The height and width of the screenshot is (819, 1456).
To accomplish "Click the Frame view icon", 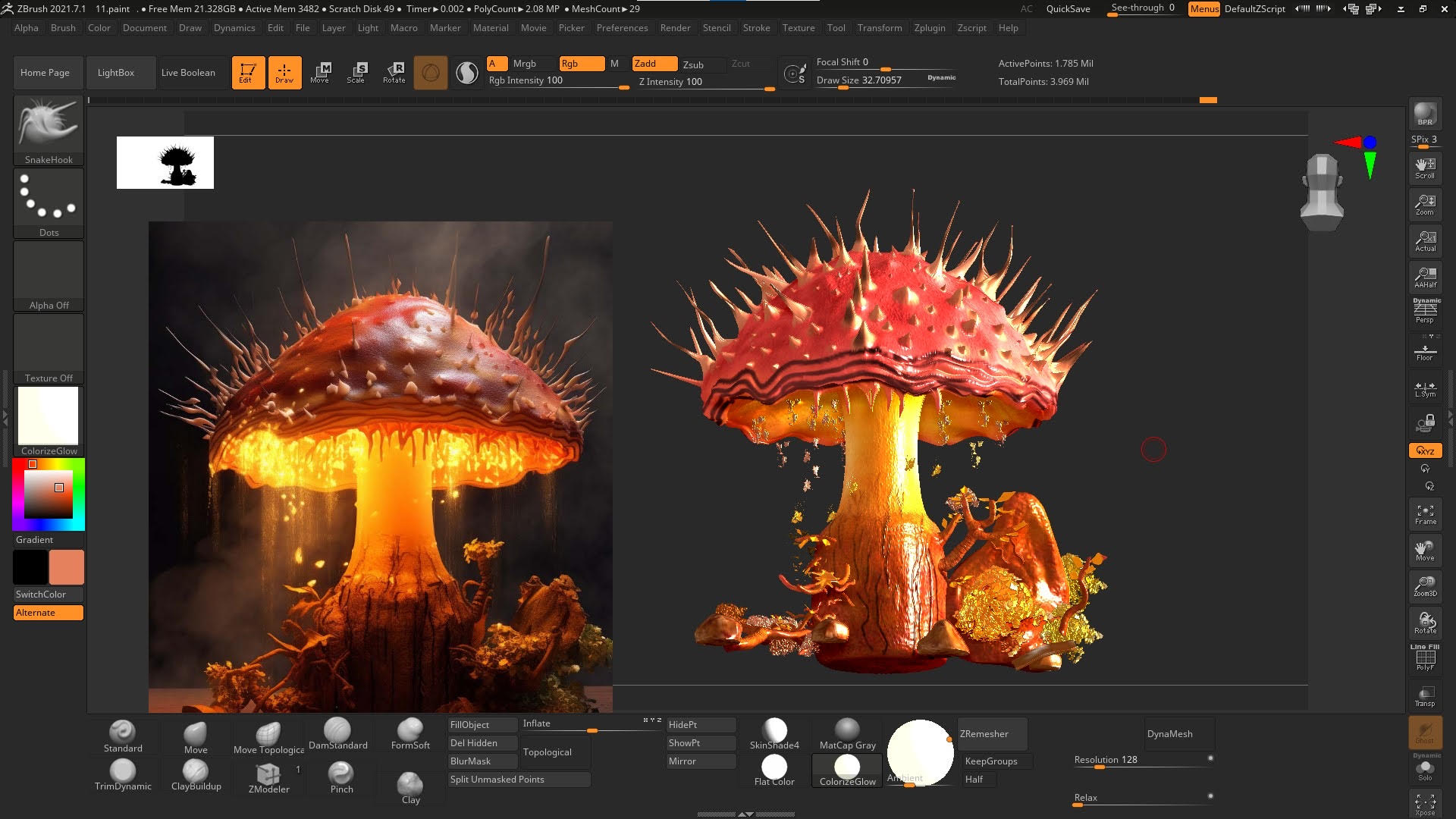I will 1425,514.
